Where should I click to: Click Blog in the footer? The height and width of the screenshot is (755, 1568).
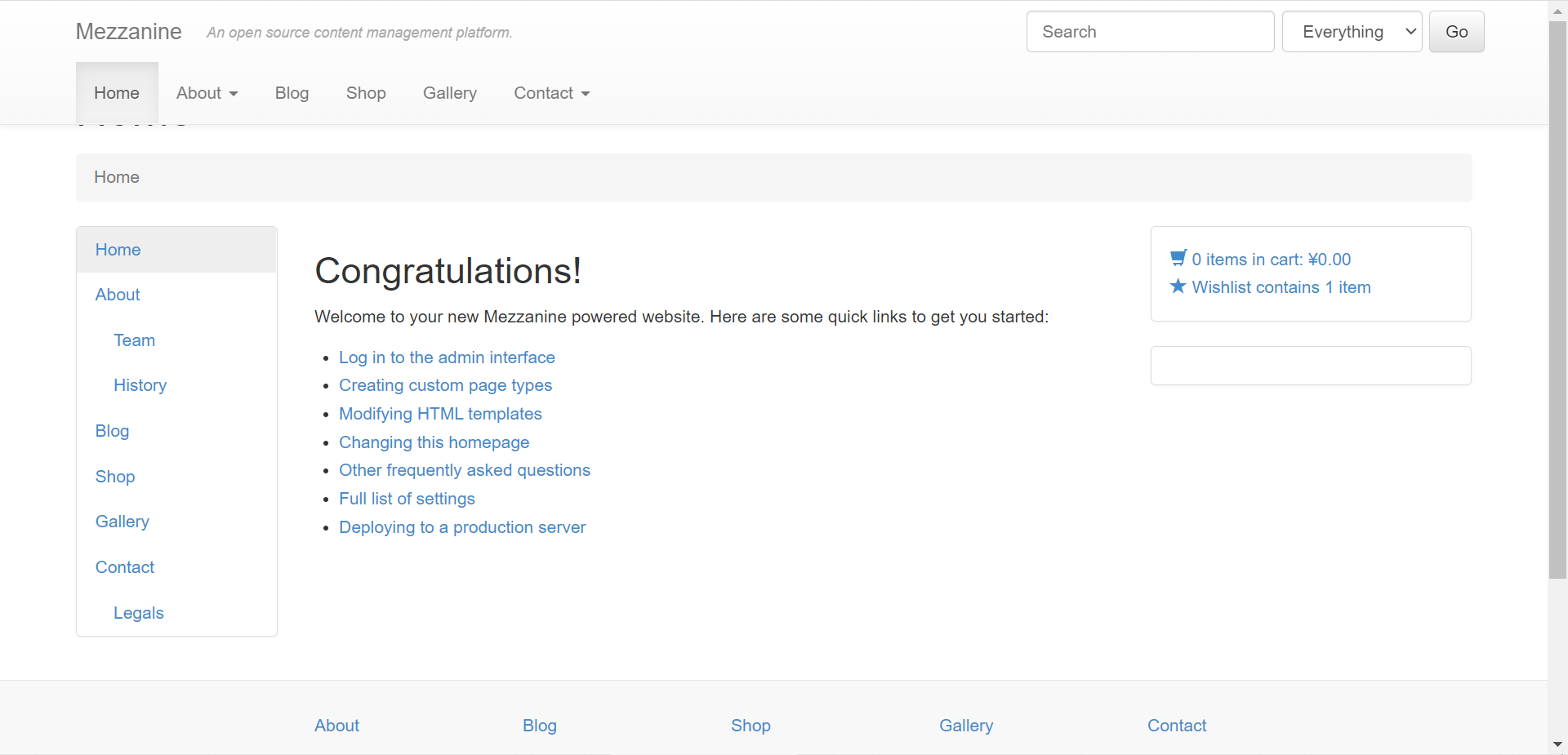tap(540, 726)
